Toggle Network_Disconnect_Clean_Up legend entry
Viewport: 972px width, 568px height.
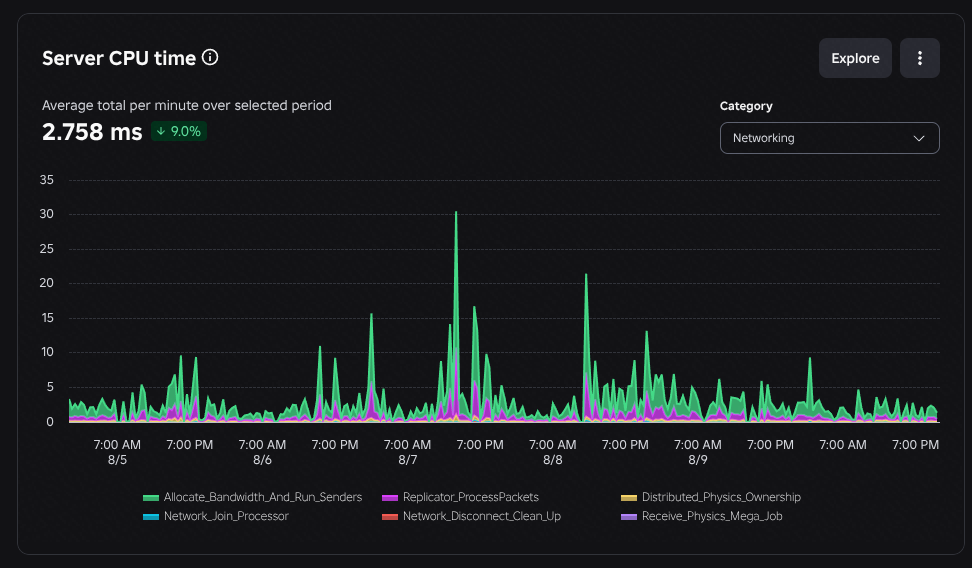point(472,516)
